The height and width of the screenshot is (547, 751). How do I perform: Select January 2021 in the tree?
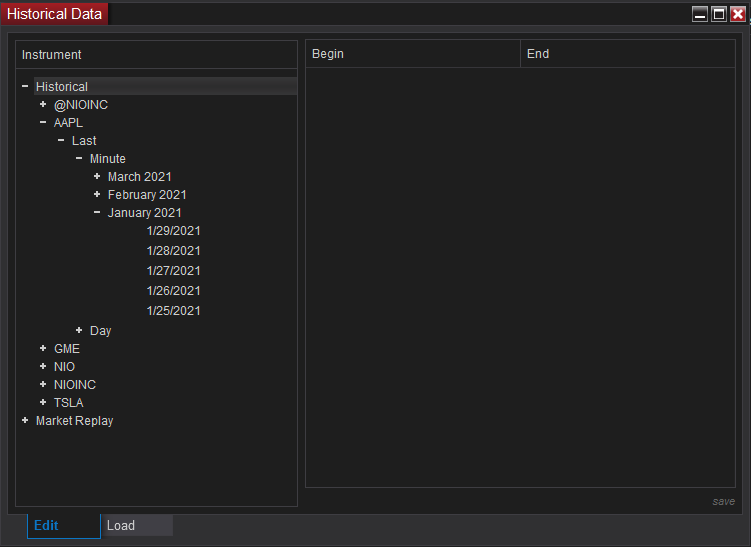[x=145, y=213]
